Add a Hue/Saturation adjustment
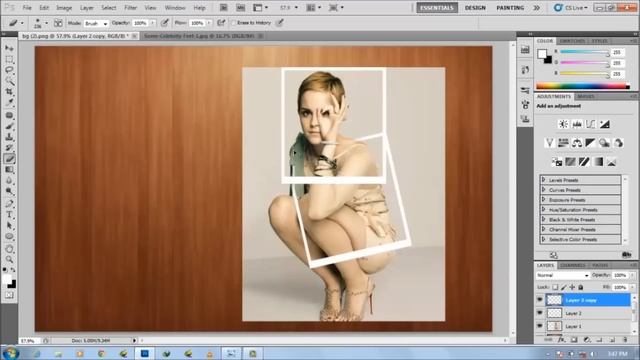The width and height of the screenshot is (640, 360). click(563, 143)
